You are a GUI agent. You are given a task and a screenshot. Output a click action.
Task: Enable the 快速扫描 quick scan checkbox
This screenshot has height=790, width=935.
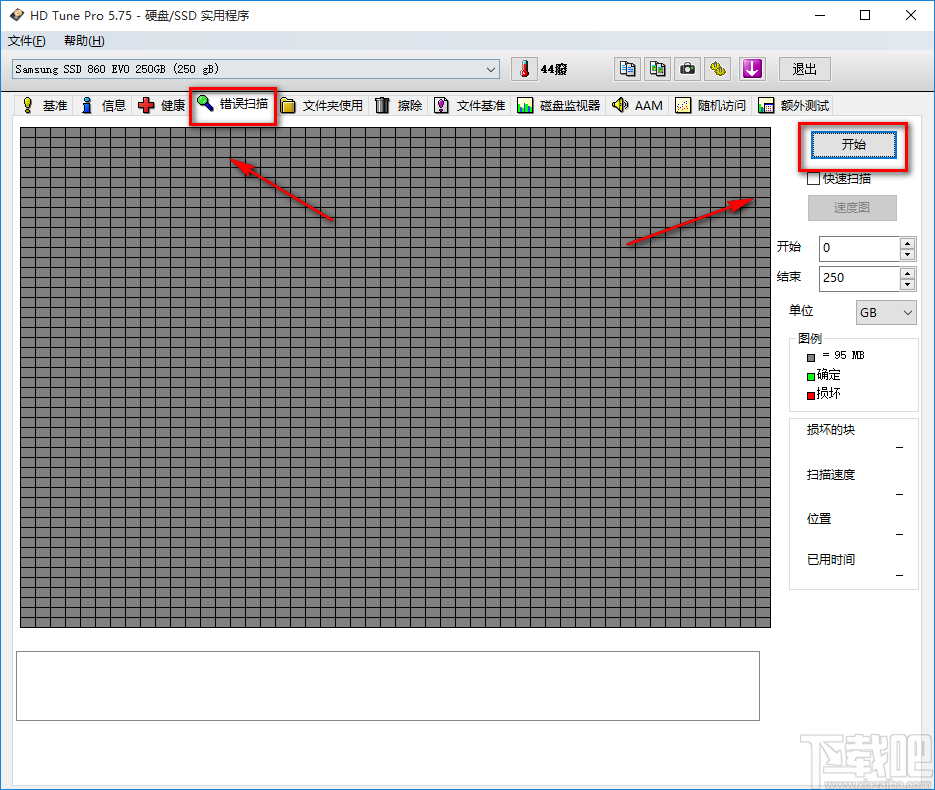click(813, 178)
